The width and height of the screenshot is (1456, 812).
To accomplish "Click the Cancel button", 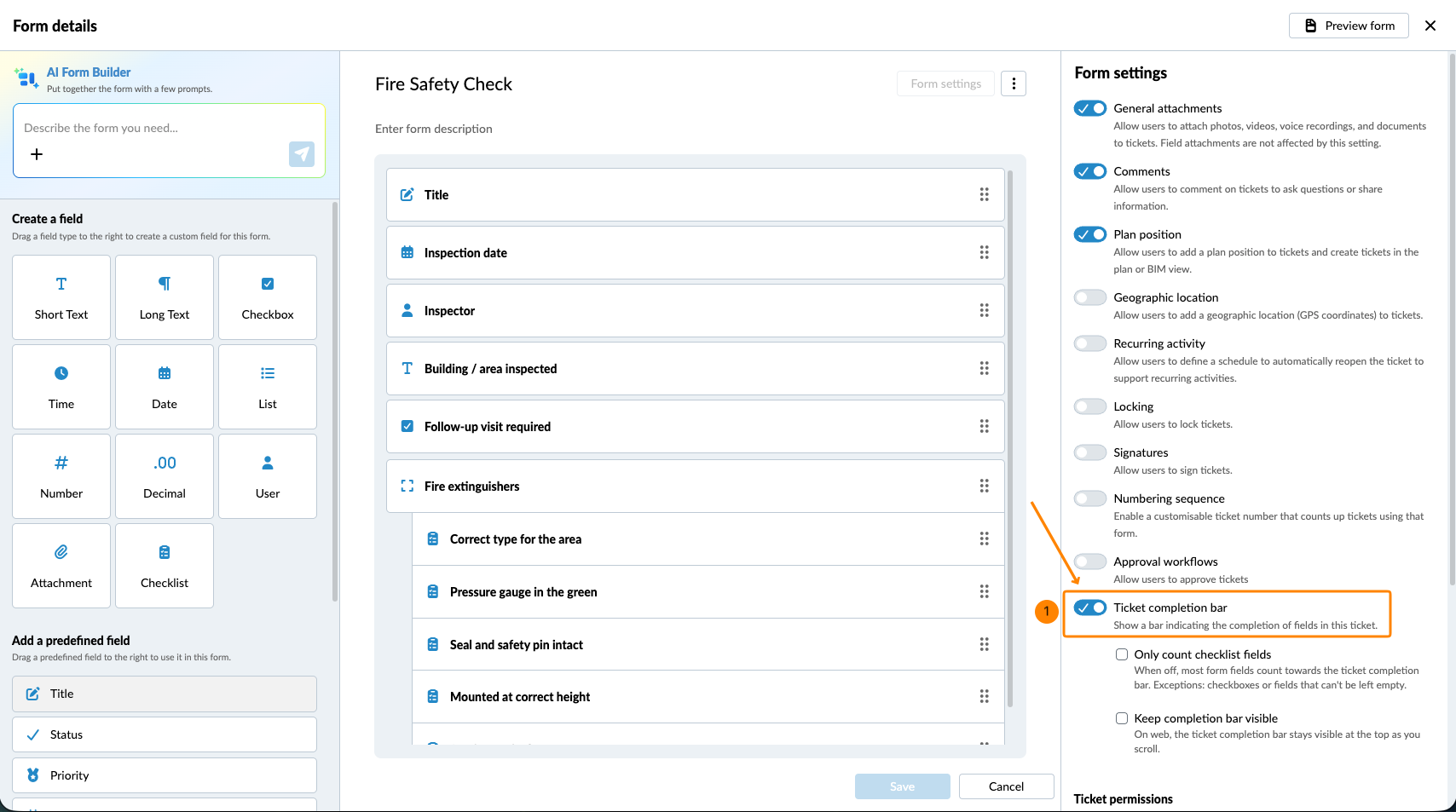I will (1007, 786).
